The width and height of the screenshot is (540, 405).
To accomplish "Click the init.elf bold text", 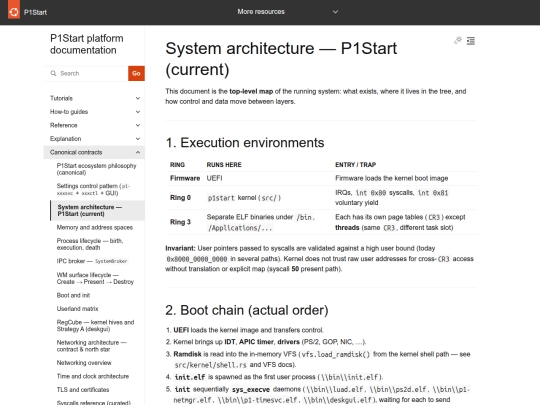I will [x=190, y=377].
